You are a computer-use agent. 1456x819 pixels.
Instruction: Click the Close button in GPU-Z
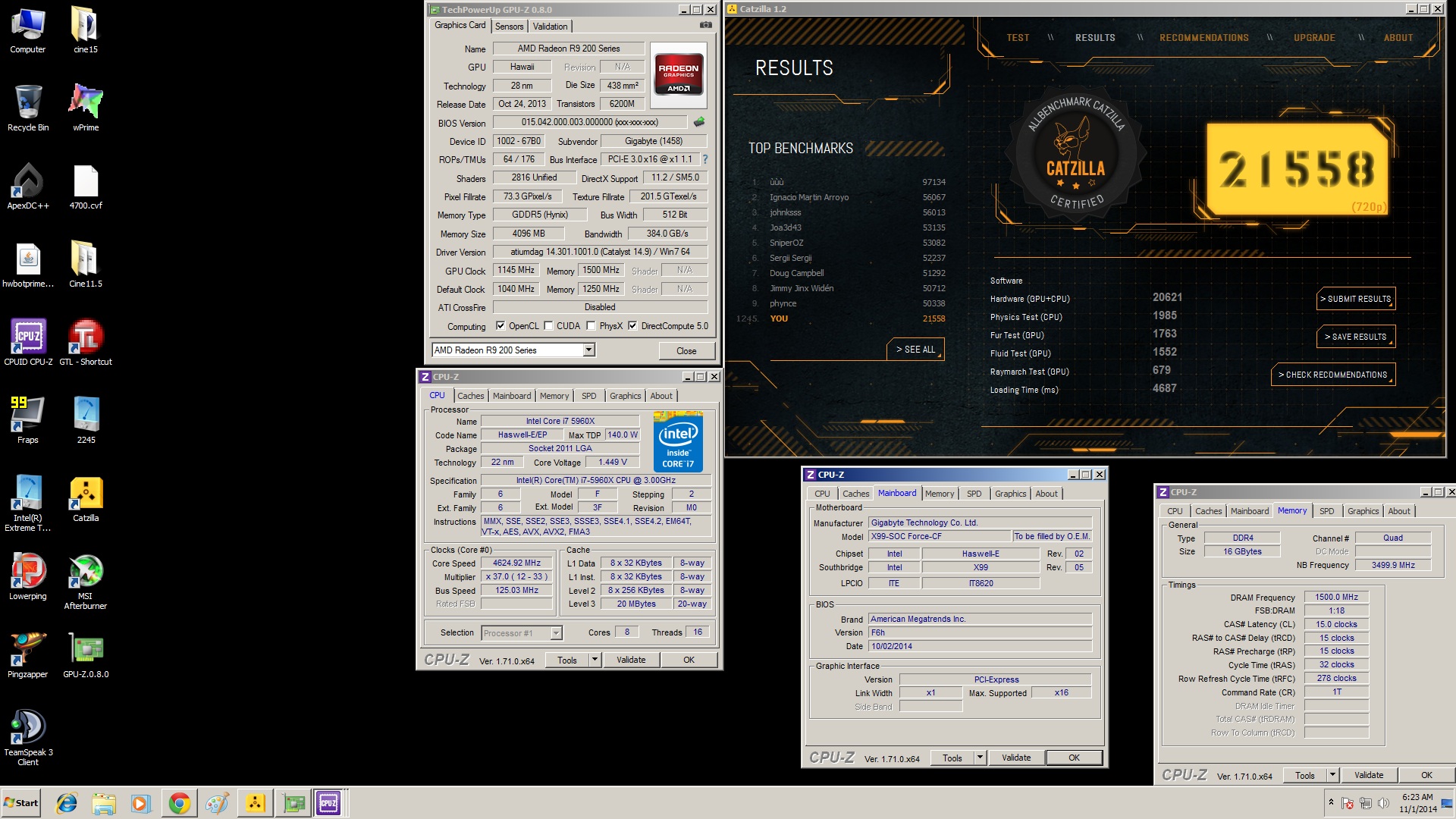(x=686, y=350)
